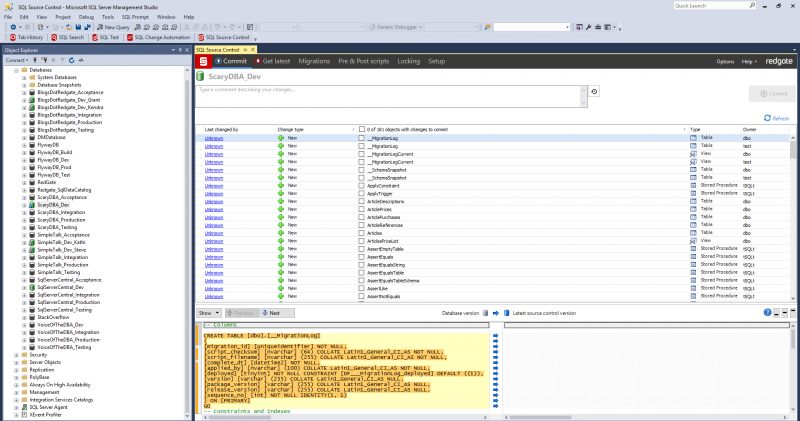Open the Connect dropdown in Object Explorer
800x421 pixels.
pyautogui.click(x=17, y=60)
